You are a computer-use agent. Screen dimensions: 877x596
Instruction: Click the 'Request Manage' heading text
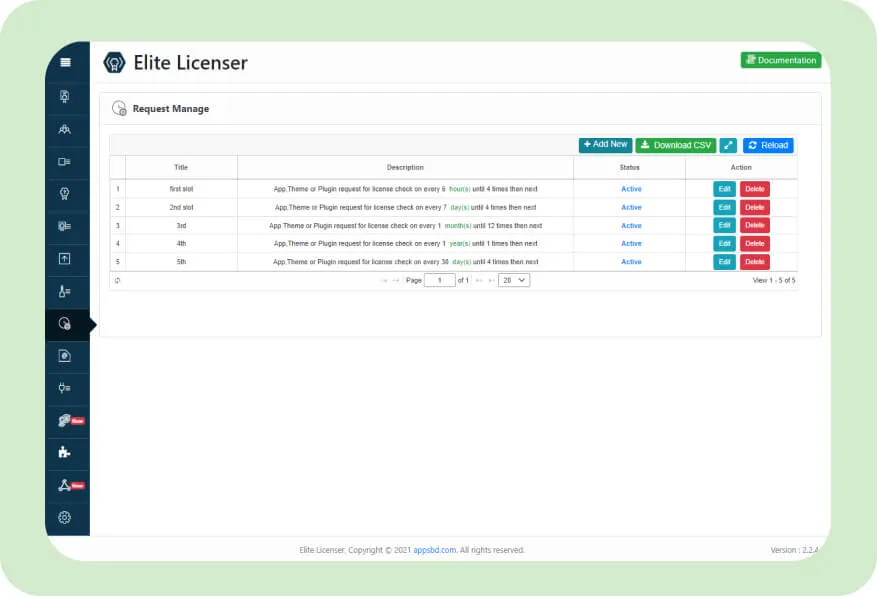[171, 108]
